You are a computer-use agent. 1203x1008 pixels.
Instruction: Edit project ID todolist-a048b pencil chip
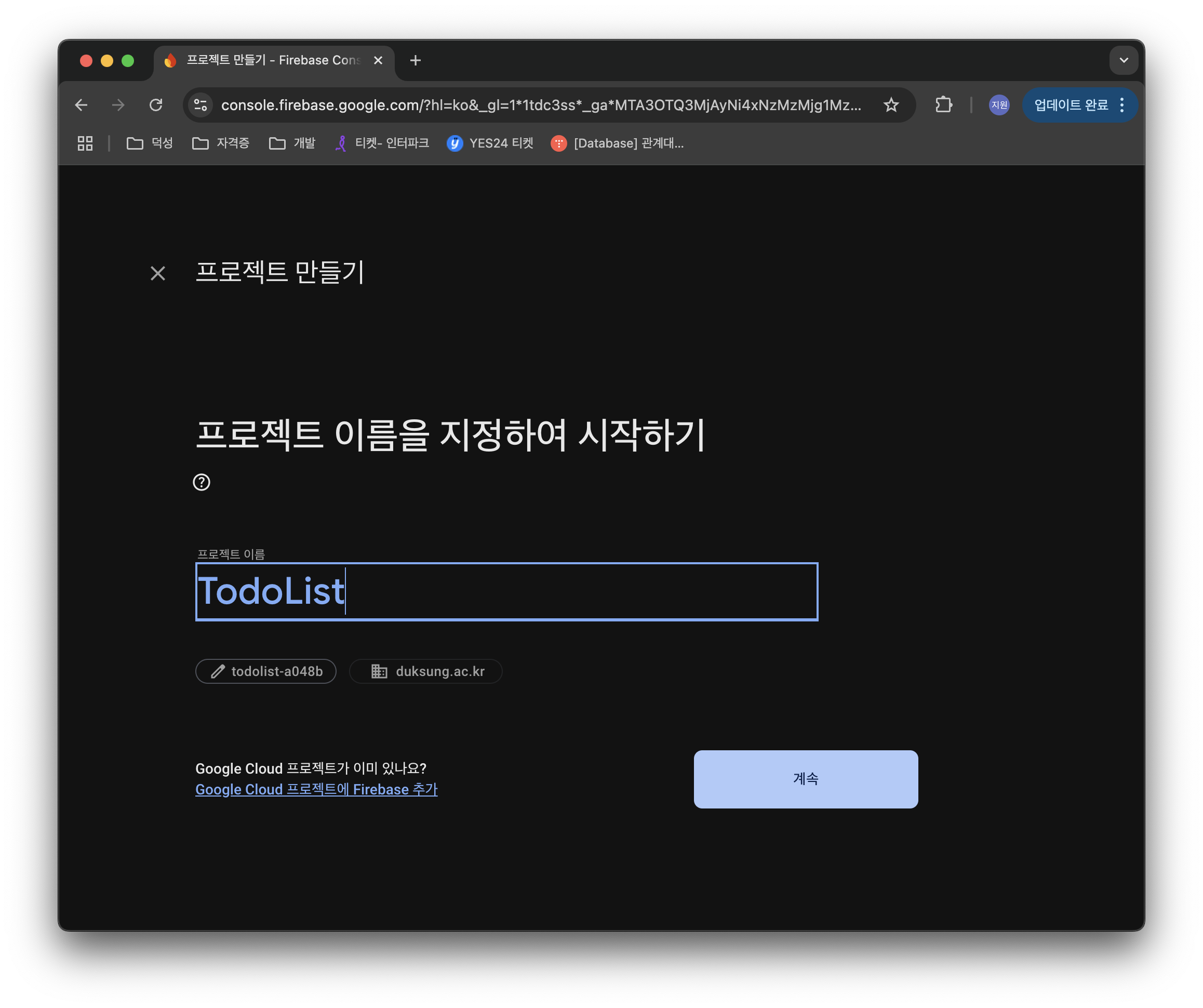pos(266,671)
